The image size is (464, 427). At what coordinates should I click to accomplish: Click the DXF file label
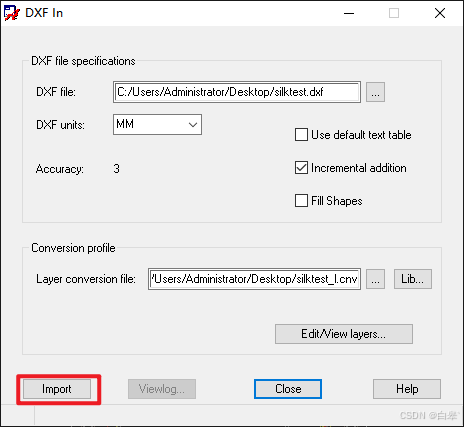[56, 92]
